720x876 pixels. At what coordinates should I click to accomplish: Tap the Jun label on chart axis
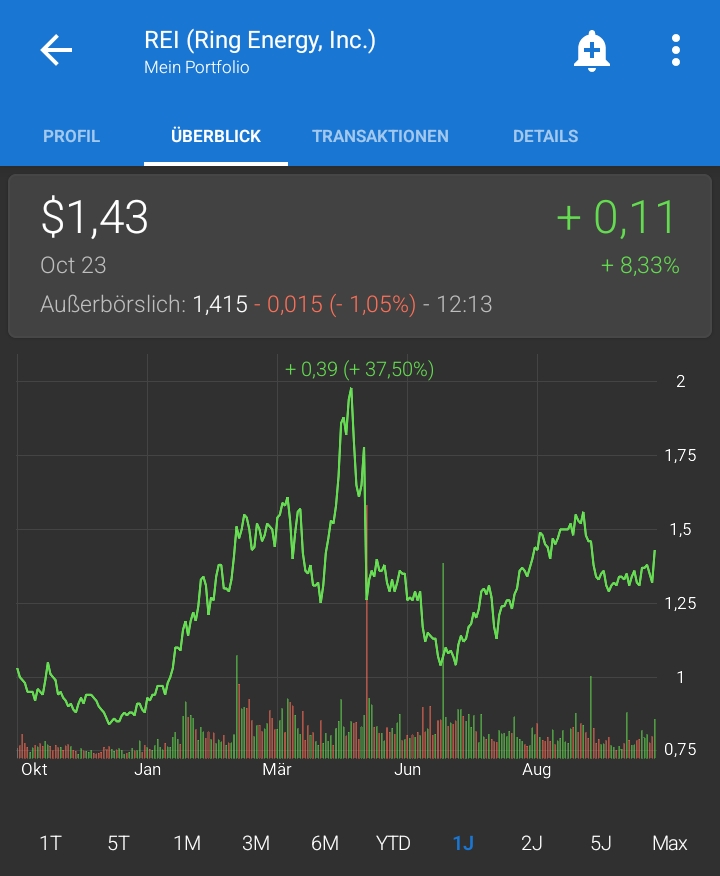(407, 769)
